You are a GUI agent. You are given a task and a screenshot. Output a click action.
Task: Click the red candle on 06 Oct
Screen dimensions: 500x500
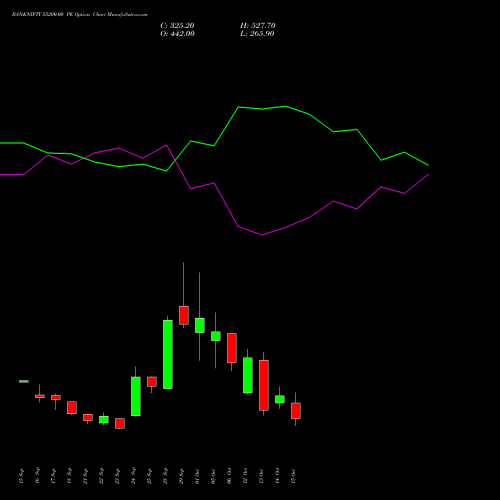232,348
